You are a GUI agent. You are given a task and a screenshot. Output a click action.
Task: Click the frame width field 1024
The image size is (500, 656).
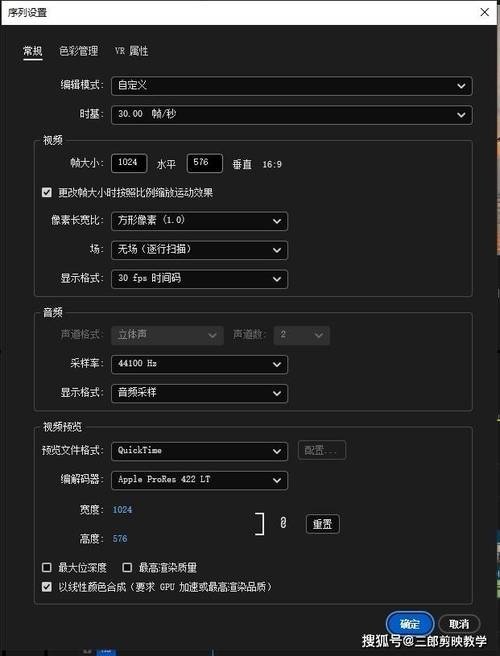click(x=129, y=163)
